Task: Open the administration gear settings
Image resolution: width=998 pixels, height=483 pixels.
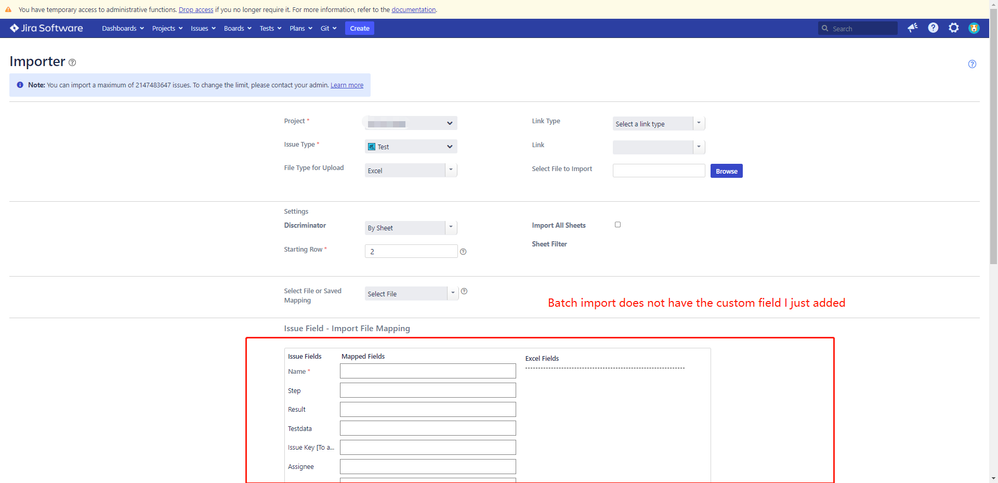Action: coord(953,28)
